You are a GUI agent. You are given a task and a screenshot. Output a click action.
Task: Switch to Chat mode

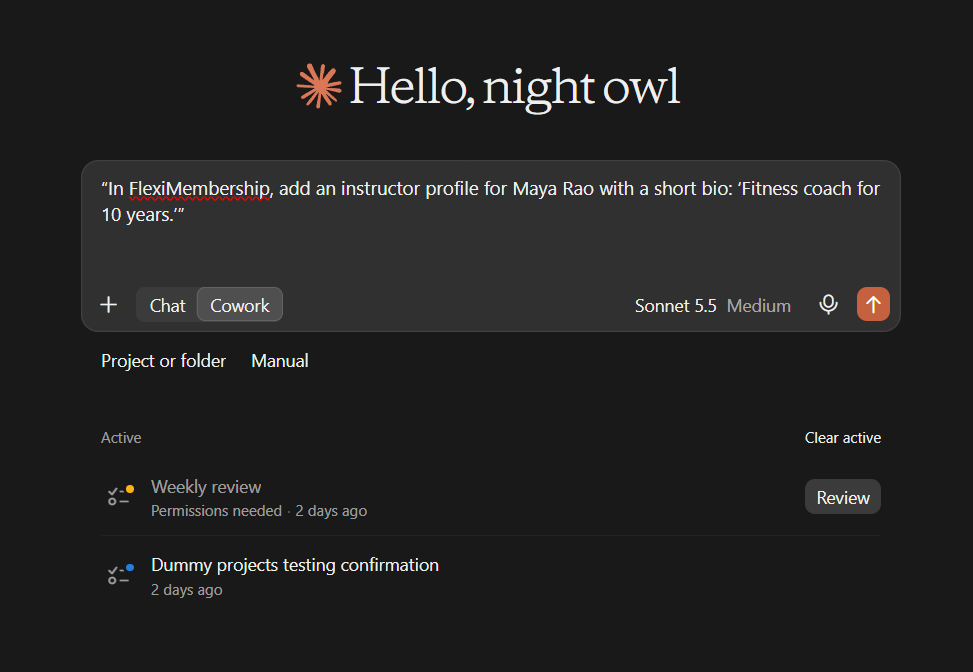[167, 305]
